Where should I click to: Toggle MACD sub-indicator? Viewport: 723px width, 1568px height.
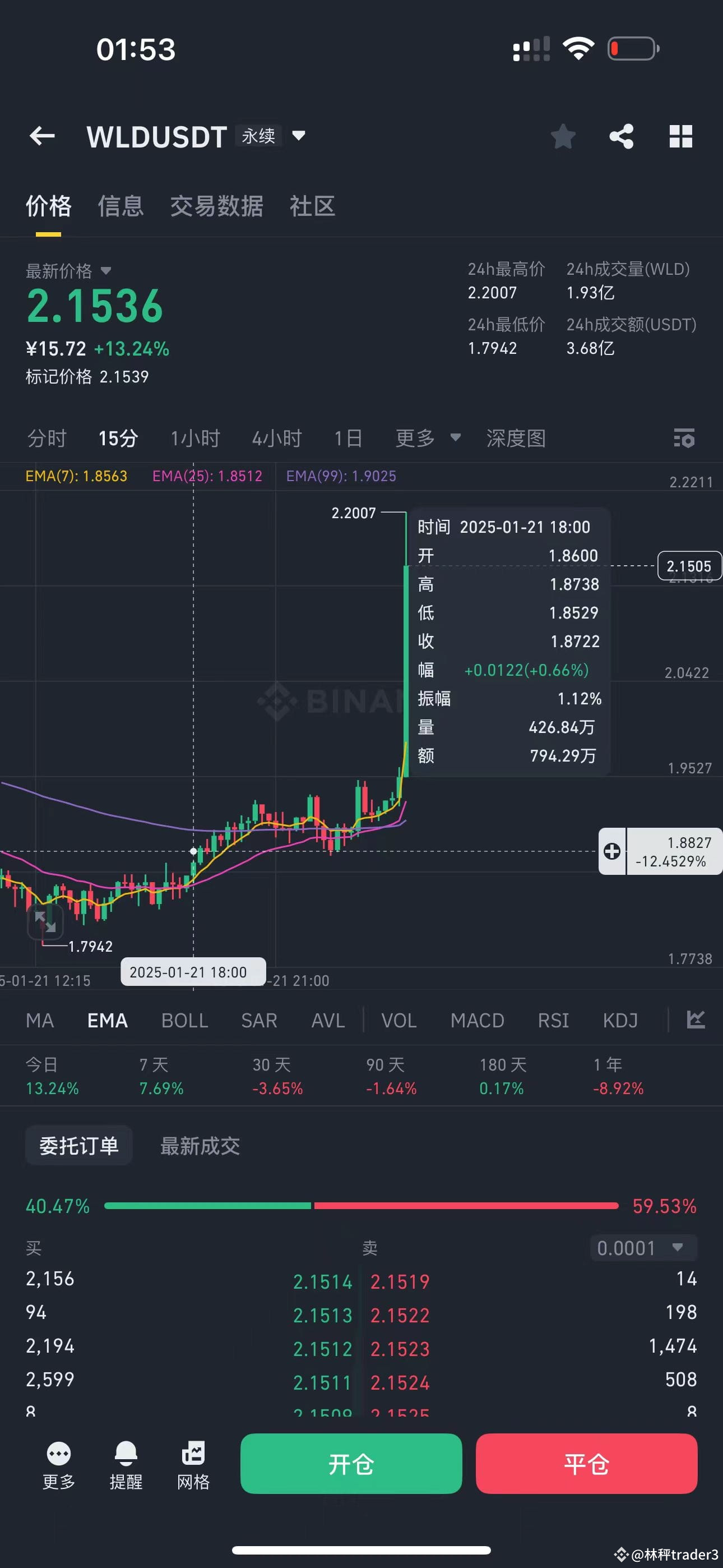click(x=477, y=1020)
